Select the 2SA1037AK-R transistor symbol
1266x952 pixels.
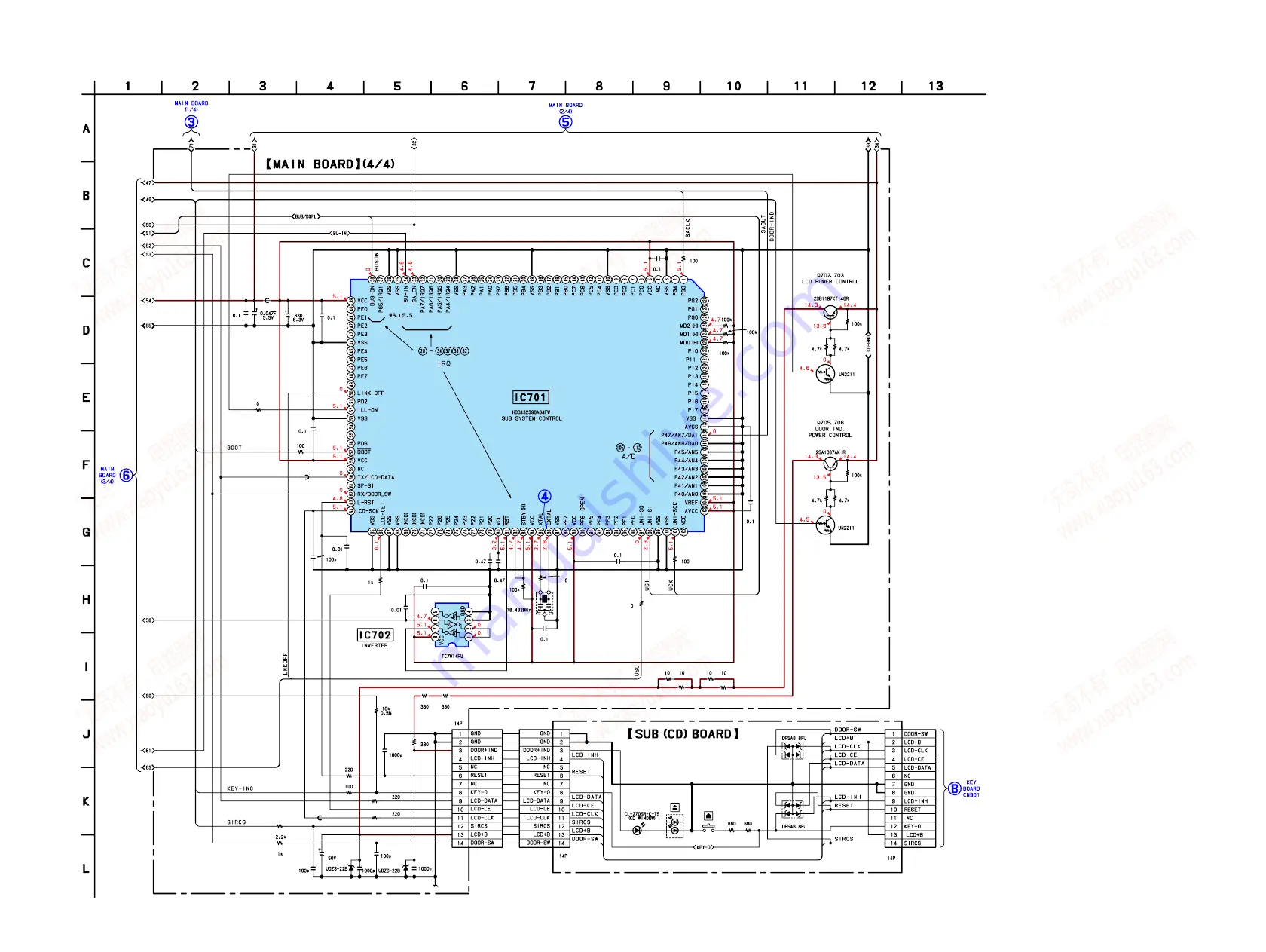click(830, 463)
